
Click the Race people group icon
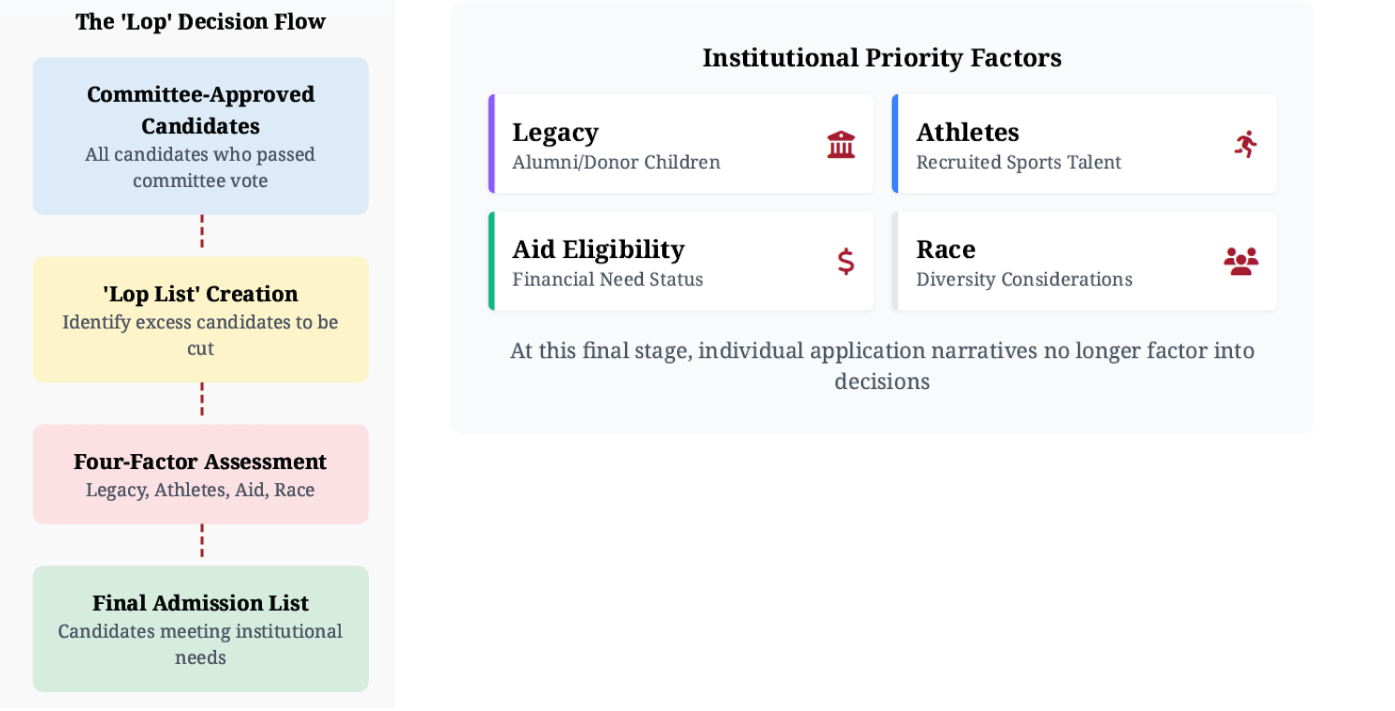pyautogui.click(x=1241, y=262)
